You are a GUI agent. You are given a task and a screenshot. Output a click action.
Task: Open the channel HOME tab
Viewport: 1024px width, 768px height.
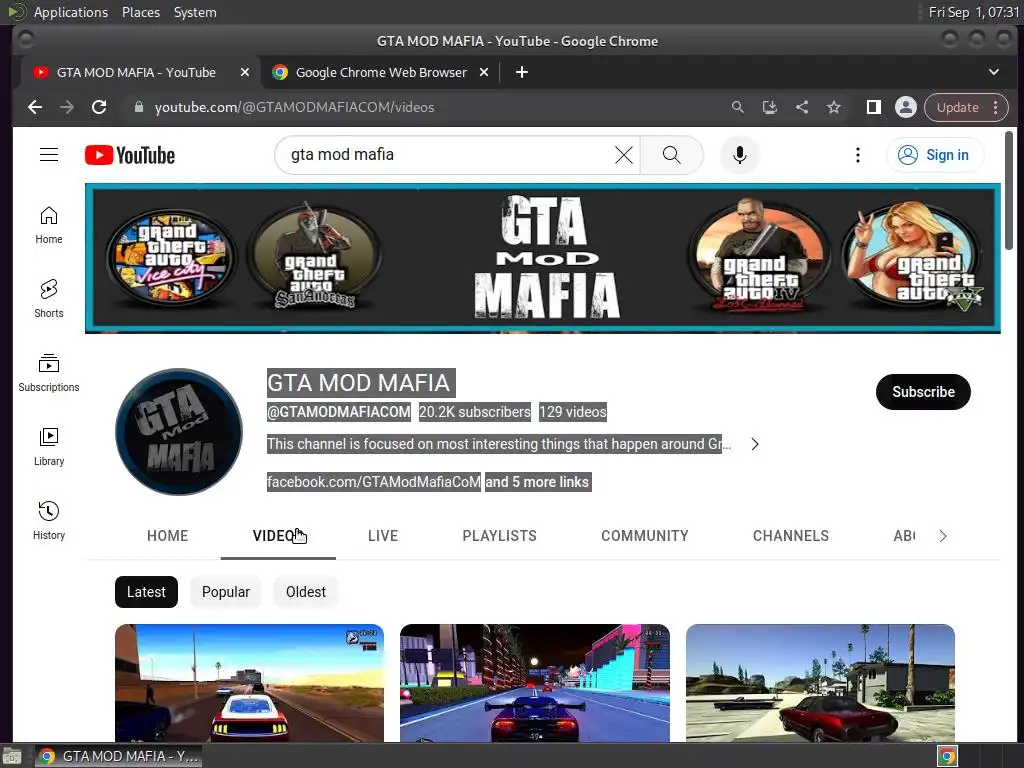coord(167,536)
